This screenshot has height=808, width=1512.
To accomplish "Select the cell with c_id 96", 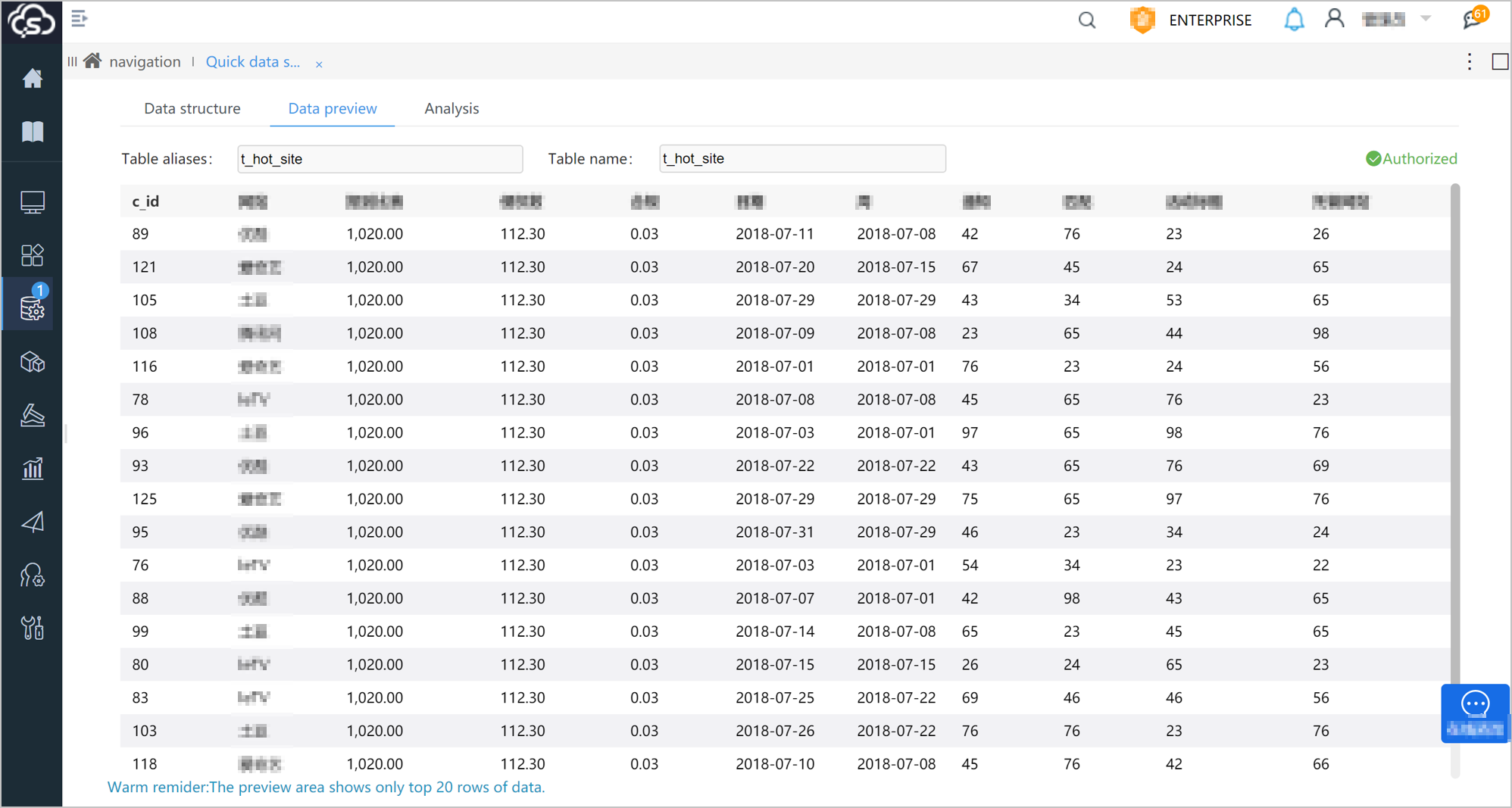I will pos(140,433).
